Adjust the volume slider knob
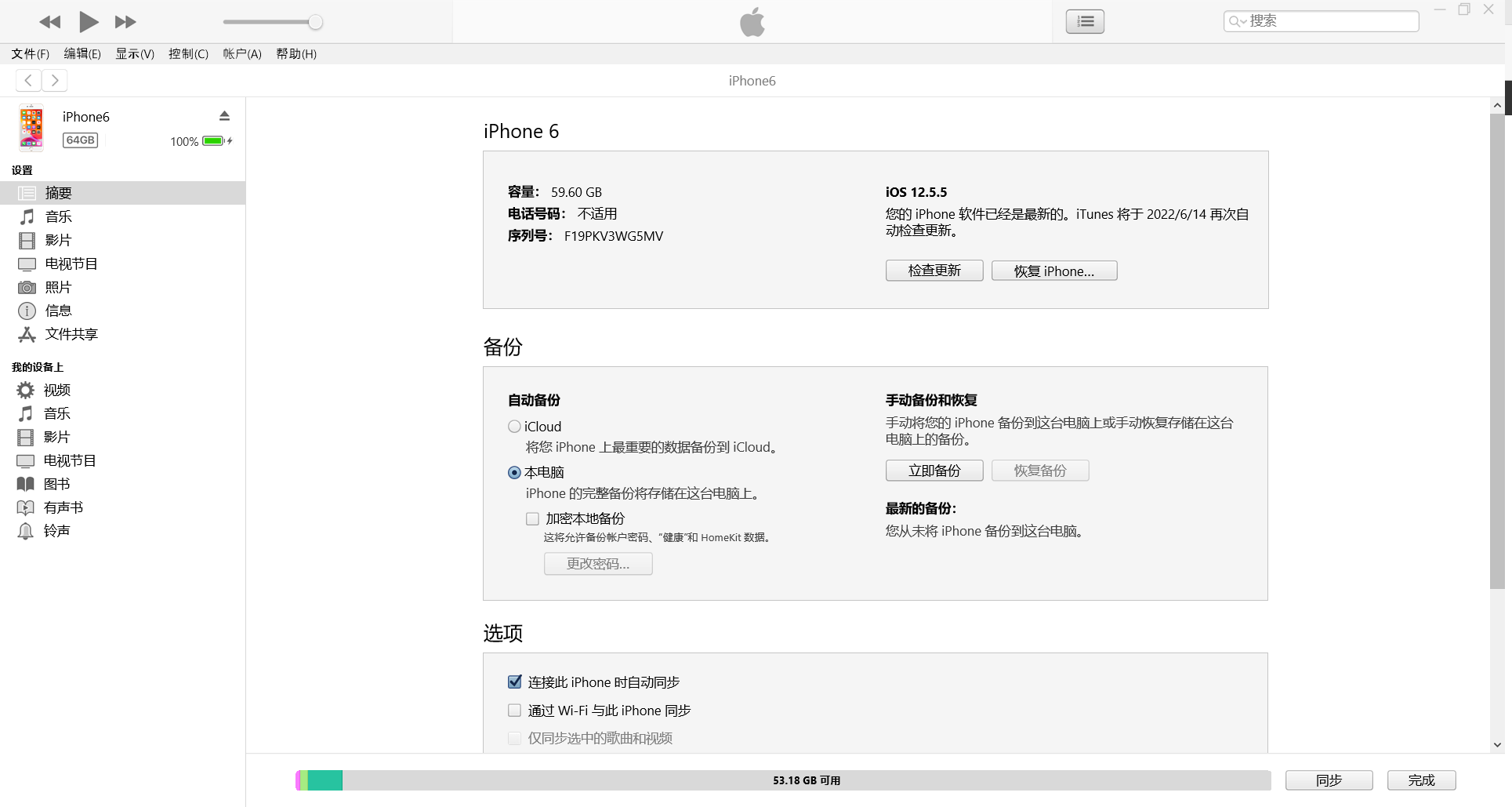The width and height of the screenshot is (1512, 807). 315,22
